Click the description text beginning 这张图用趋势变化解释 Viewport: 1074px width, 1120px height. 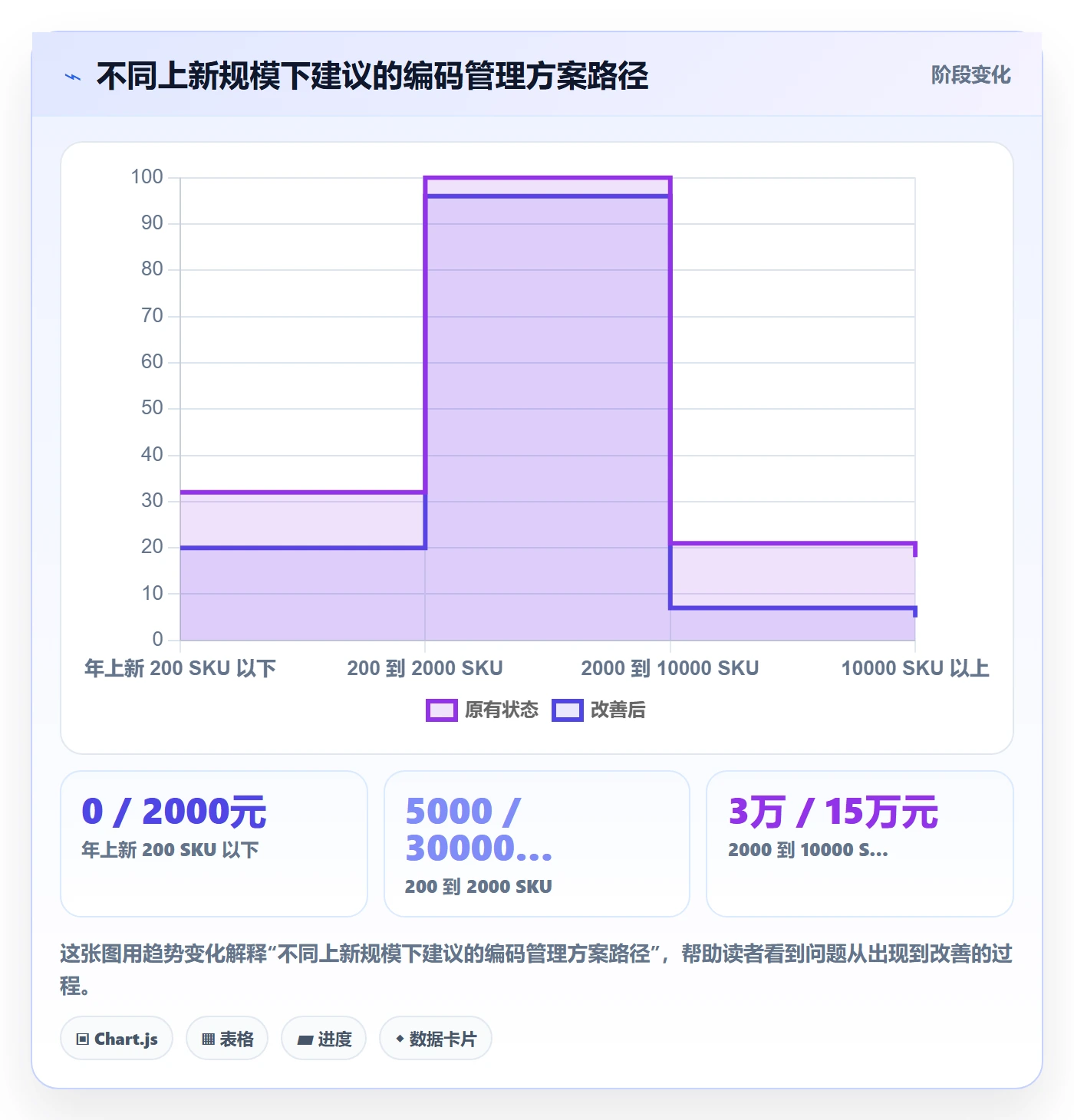[x=536, y=970]
